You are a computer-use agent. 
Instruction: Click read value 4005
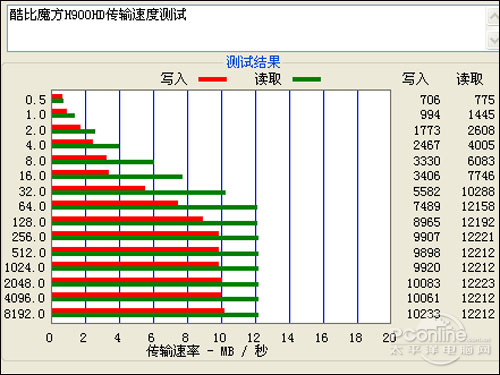point(481,145)
